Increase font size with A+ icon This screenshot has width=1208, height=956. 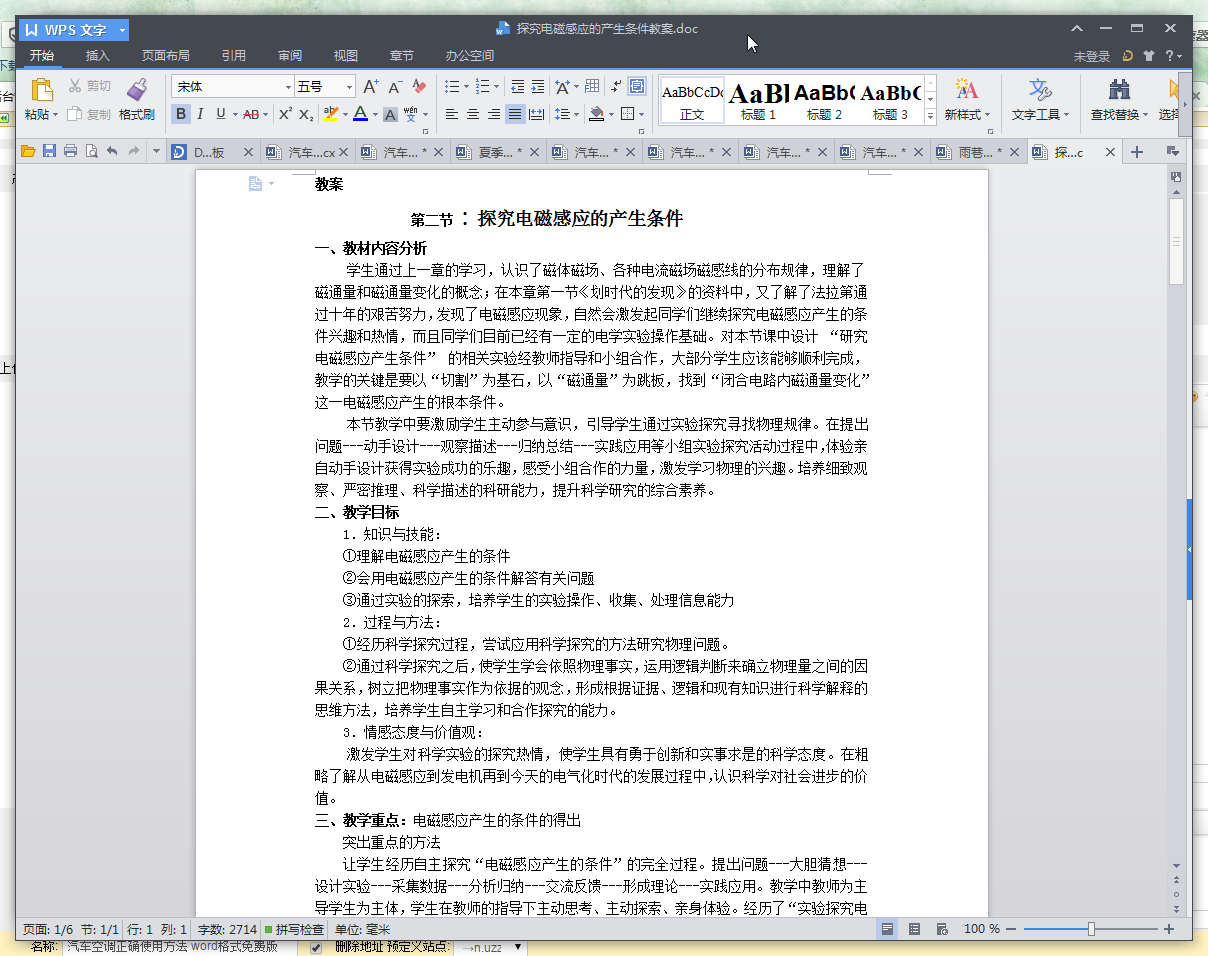[x=371, y=87]
